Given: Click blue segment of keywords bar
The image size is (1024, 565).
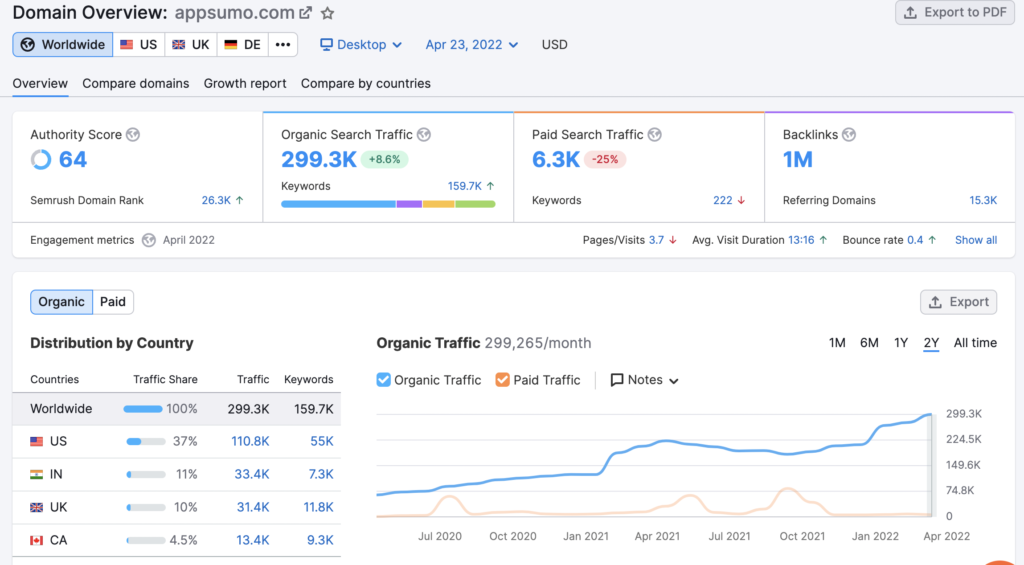Looking at the screenshot, I should click(338, 204).
